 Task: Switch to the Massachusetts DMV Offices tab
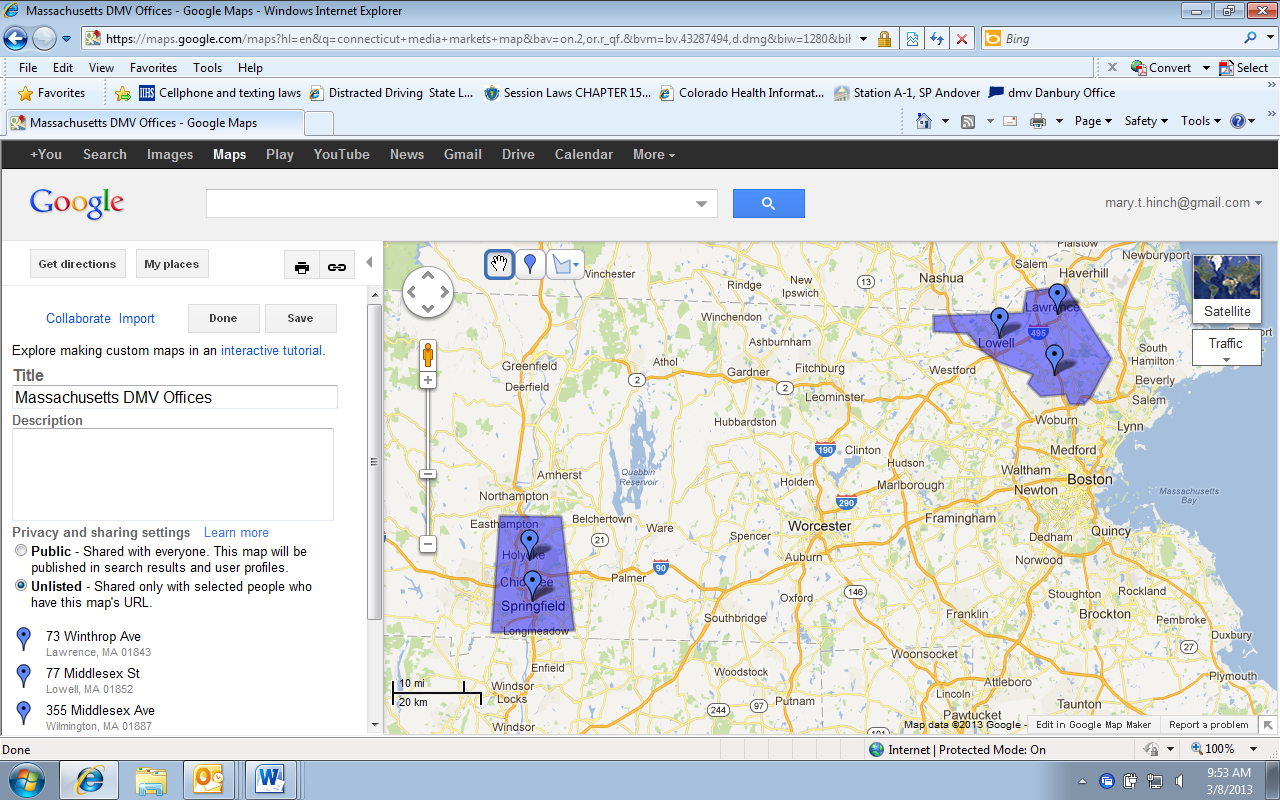point(155,123)
